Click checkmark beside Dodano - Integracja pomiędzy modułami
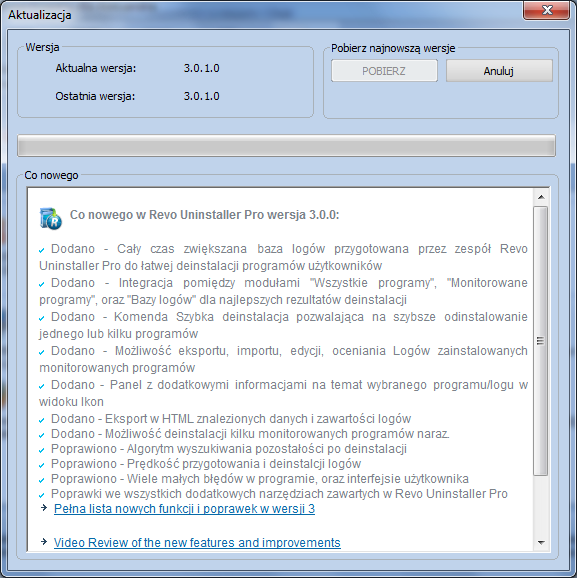 42,285
